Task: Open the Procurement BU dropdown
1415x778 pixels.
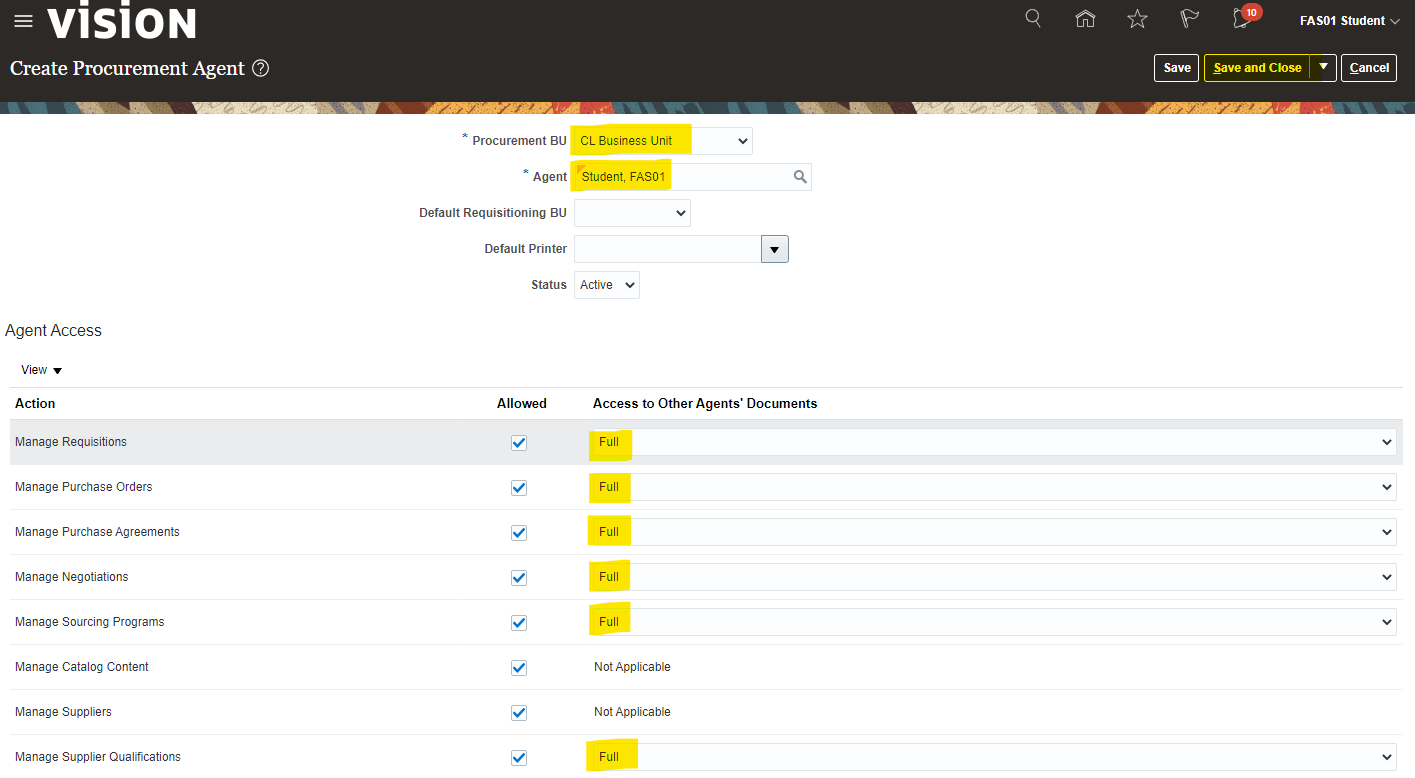Action: tap(662, 141)
